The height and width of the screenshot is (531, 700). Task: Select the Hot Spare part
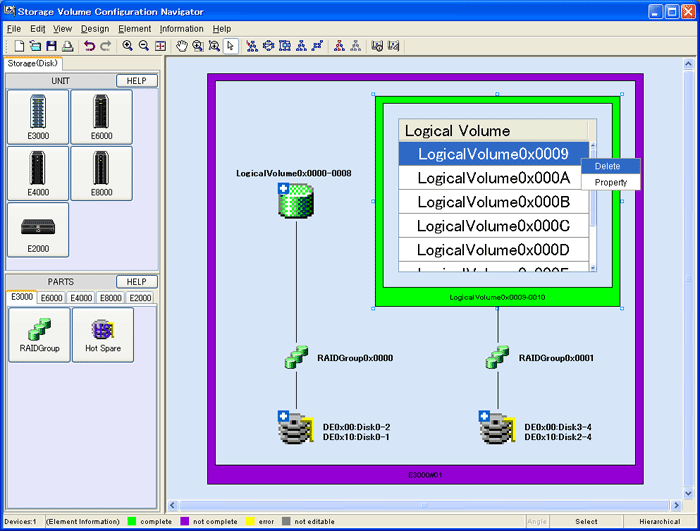coord(103,334)
